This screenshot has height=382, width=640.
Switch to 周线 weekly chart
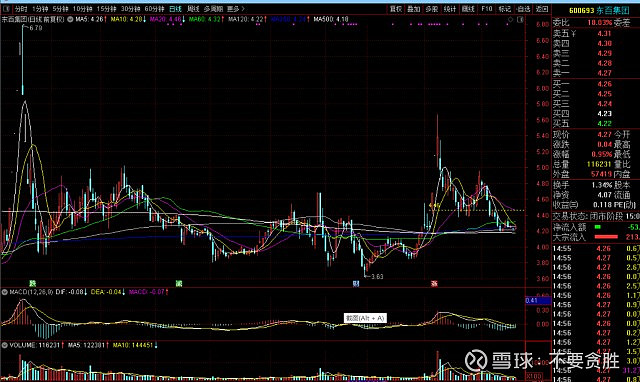tap(193, 9)
